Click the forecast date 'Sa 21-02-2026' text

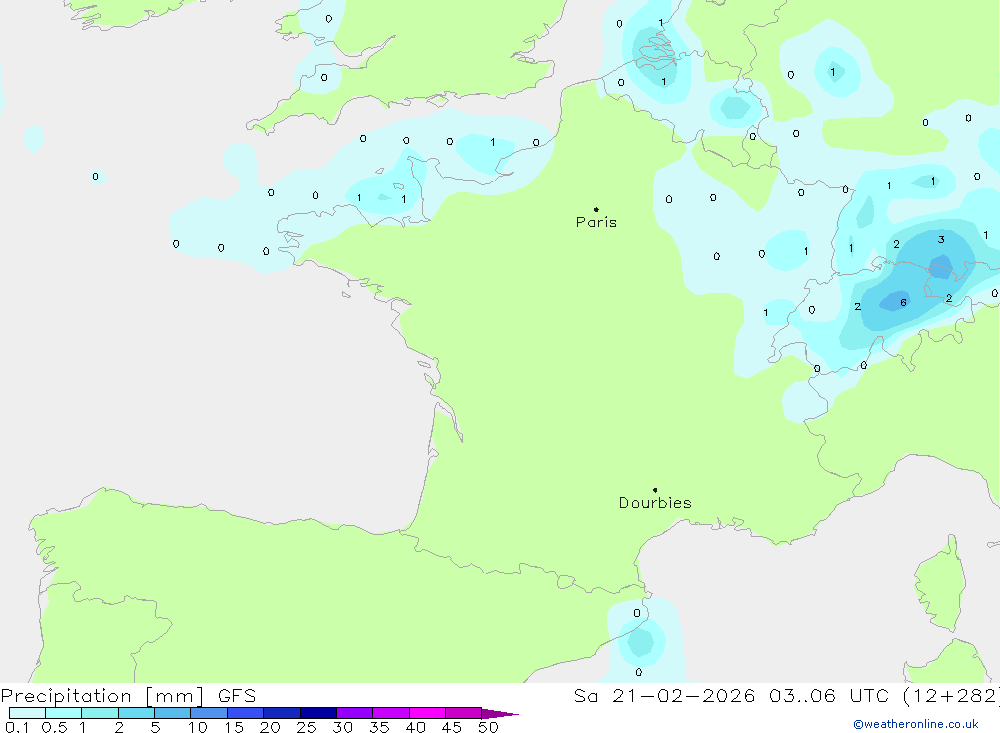(x=664, y=695)
